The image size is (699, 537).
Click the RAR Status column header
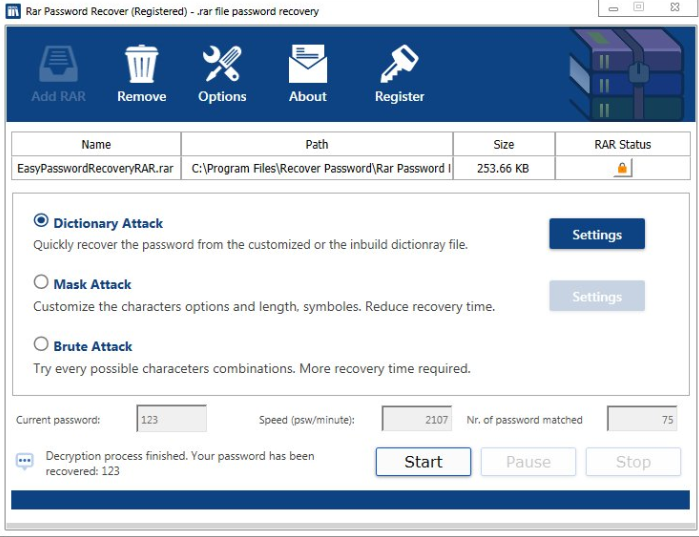[623, 144]
